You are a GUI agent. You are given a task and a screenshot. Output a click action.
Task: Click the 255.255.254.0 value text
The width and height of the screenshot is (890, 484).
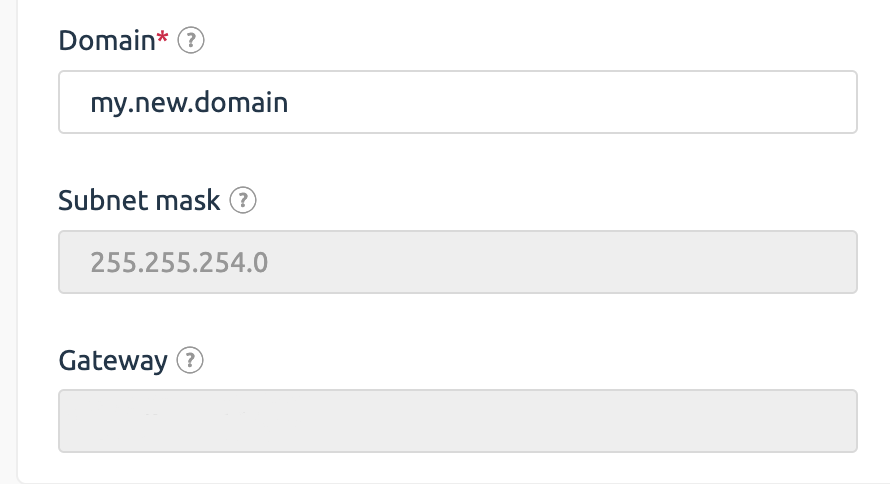(179, 263)
